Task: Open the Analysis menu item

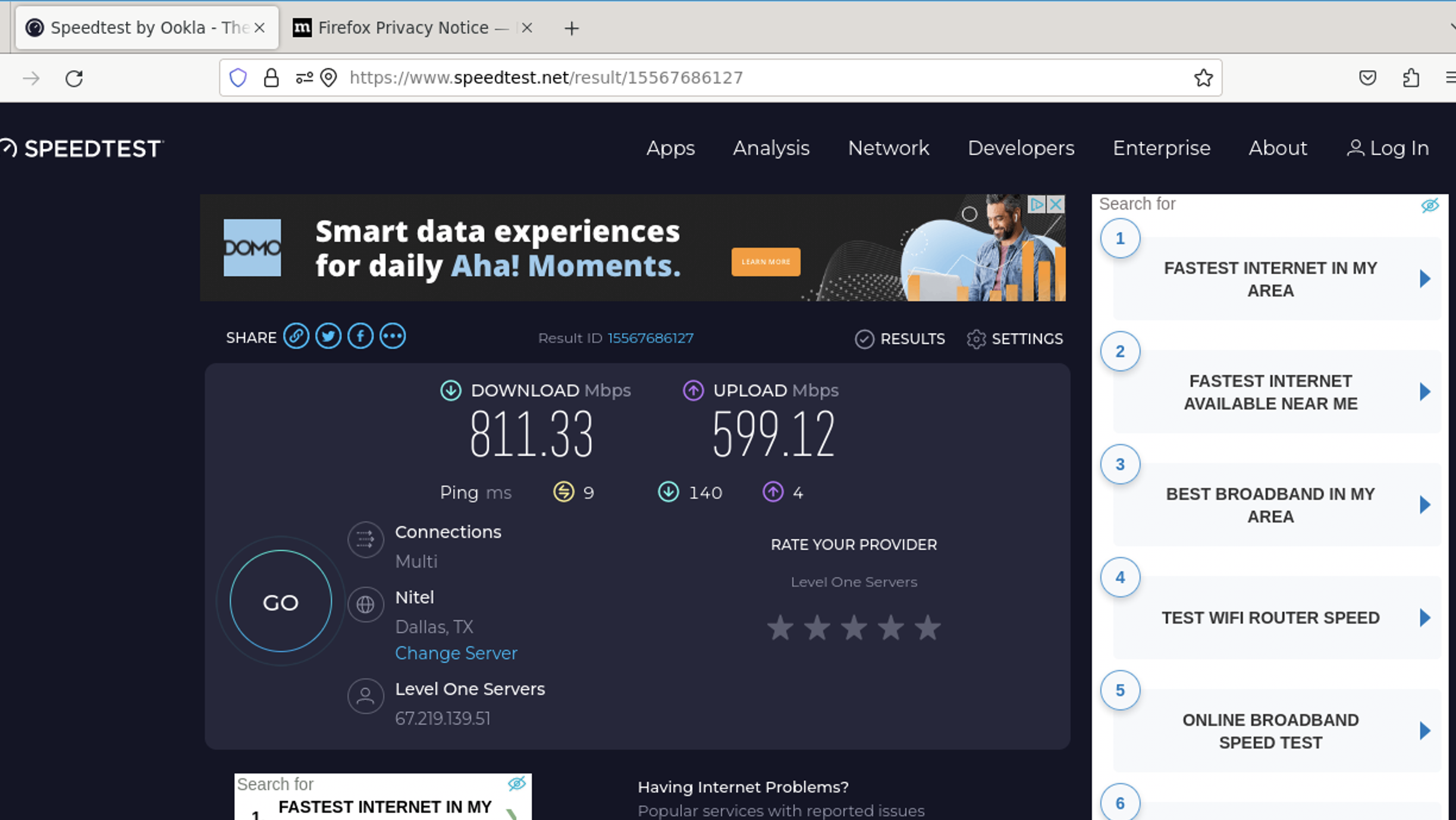Action: pyautogui.click(x=771, y=148)
